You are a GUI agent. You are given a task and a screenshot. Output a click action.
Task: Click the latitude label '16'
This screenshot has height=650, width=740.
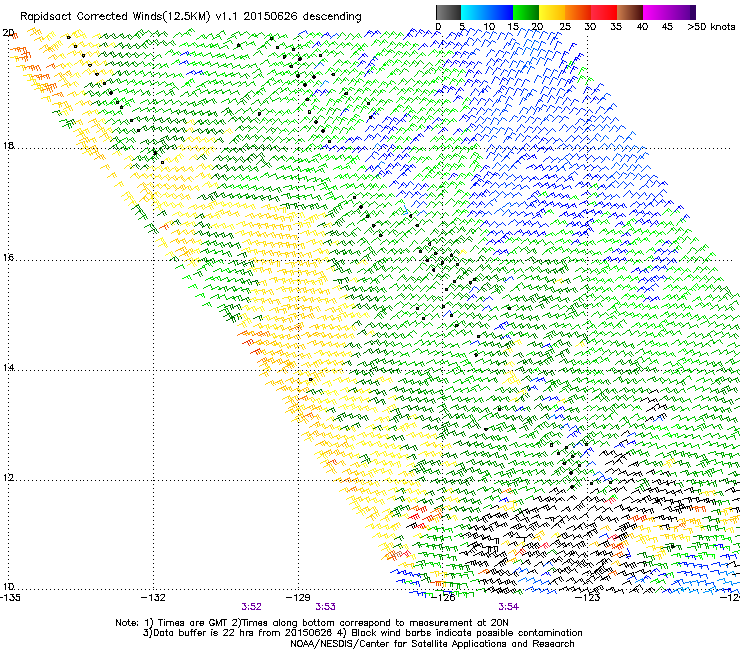coord(8,258)
